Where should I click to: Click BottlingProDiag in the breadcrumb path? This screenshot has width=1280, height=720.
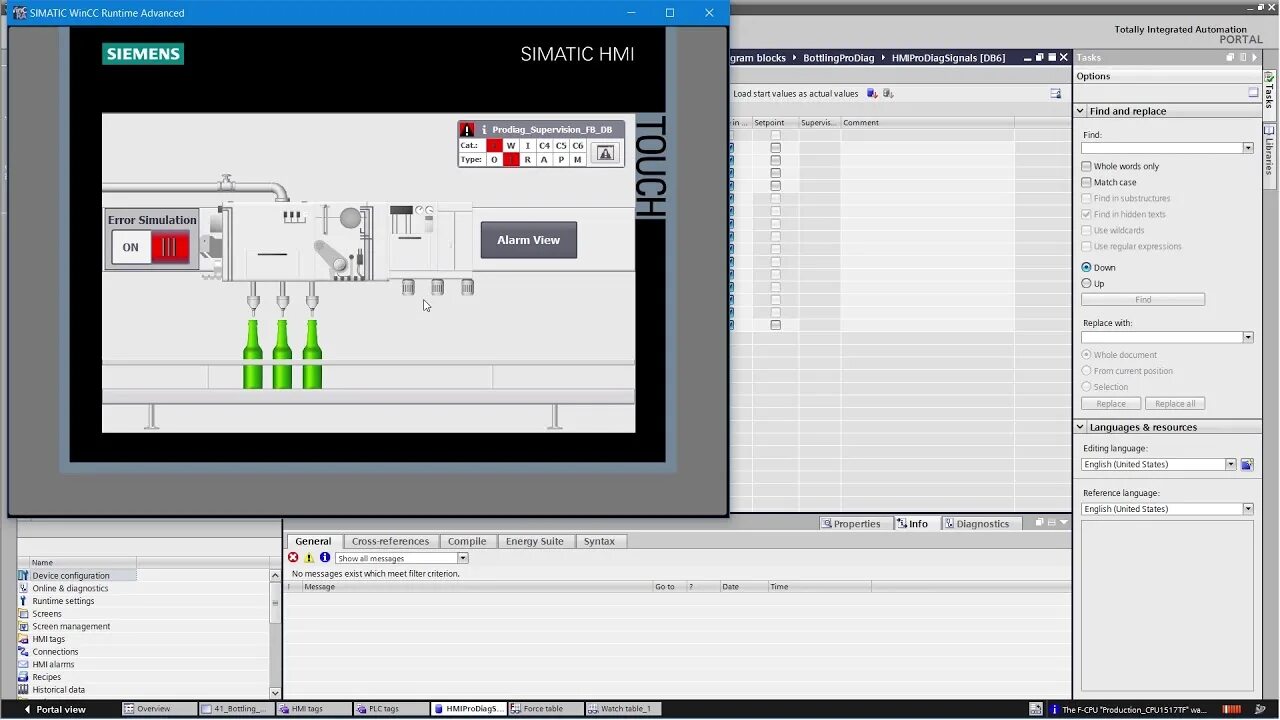pos(838,58)
